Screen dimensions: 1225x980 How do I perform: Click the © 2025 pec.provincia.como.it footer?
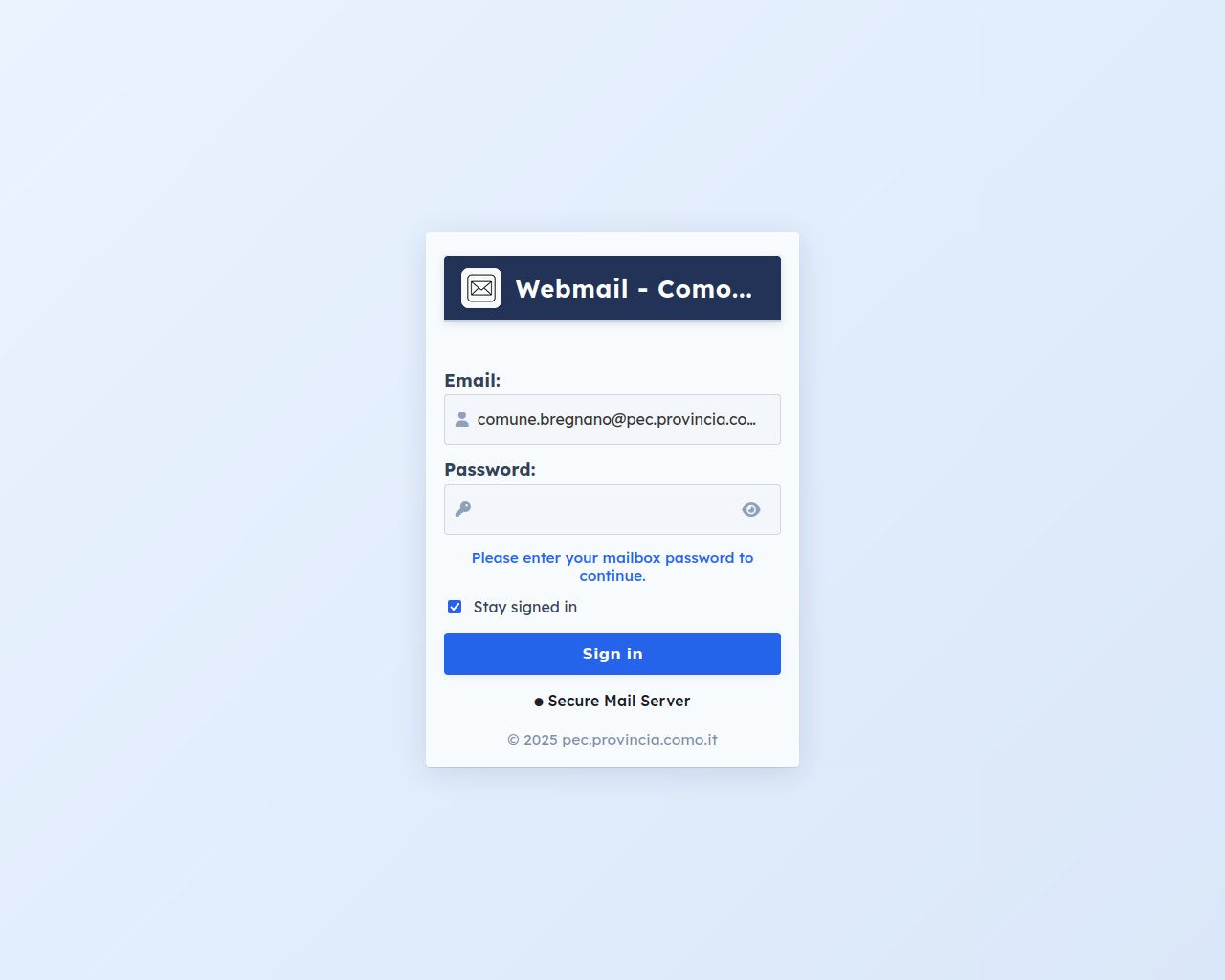tap(612, 739)
